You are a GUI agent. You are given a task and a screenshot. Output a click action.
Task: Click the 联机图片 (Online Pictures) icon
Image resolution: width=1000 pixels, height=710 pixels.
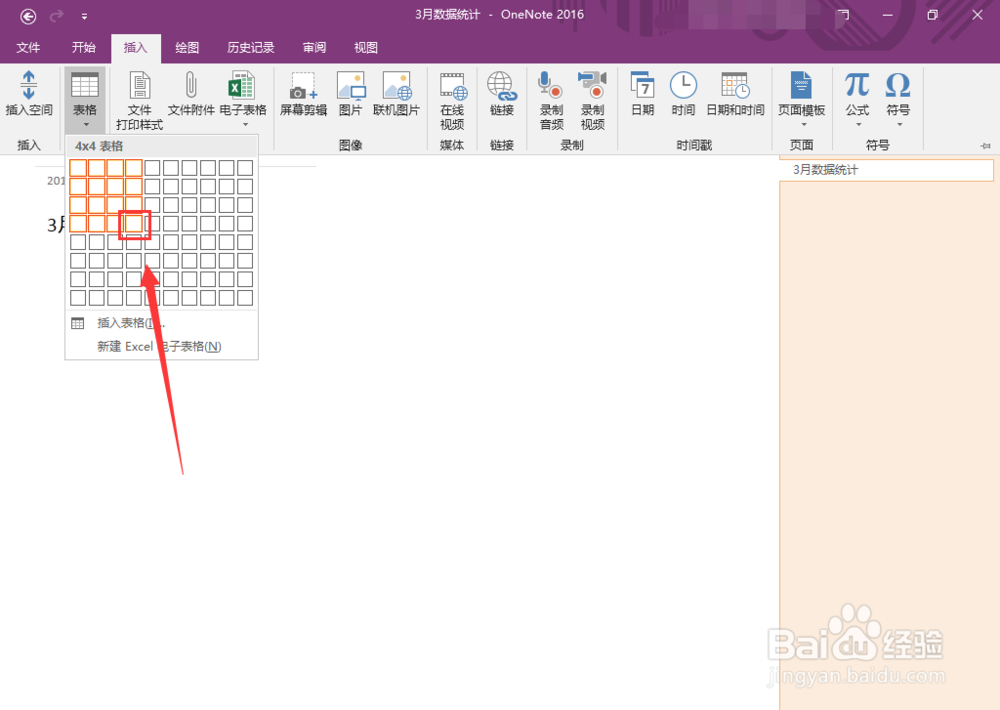397,95
